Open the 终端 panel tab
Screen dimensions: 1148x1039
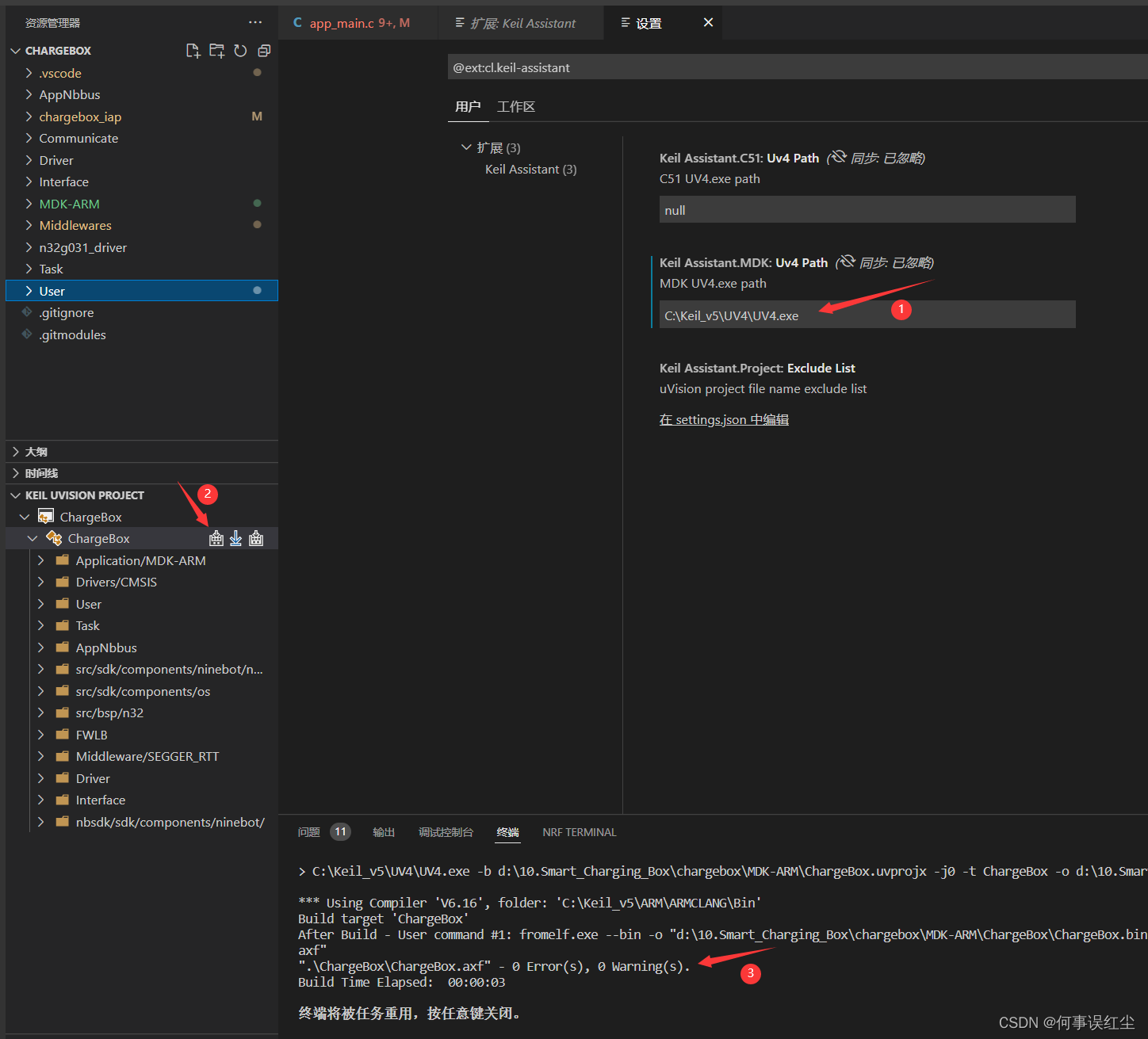[x=507, y=832]
